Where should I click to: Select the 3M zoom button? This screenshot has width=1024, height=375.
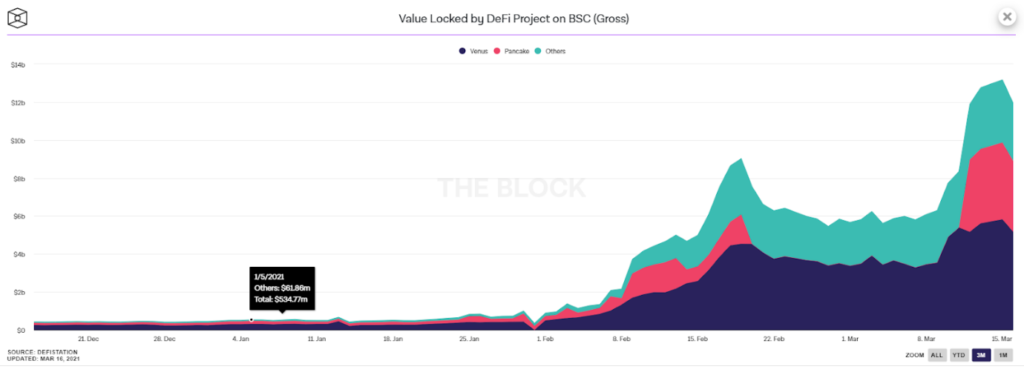point(981,355)
